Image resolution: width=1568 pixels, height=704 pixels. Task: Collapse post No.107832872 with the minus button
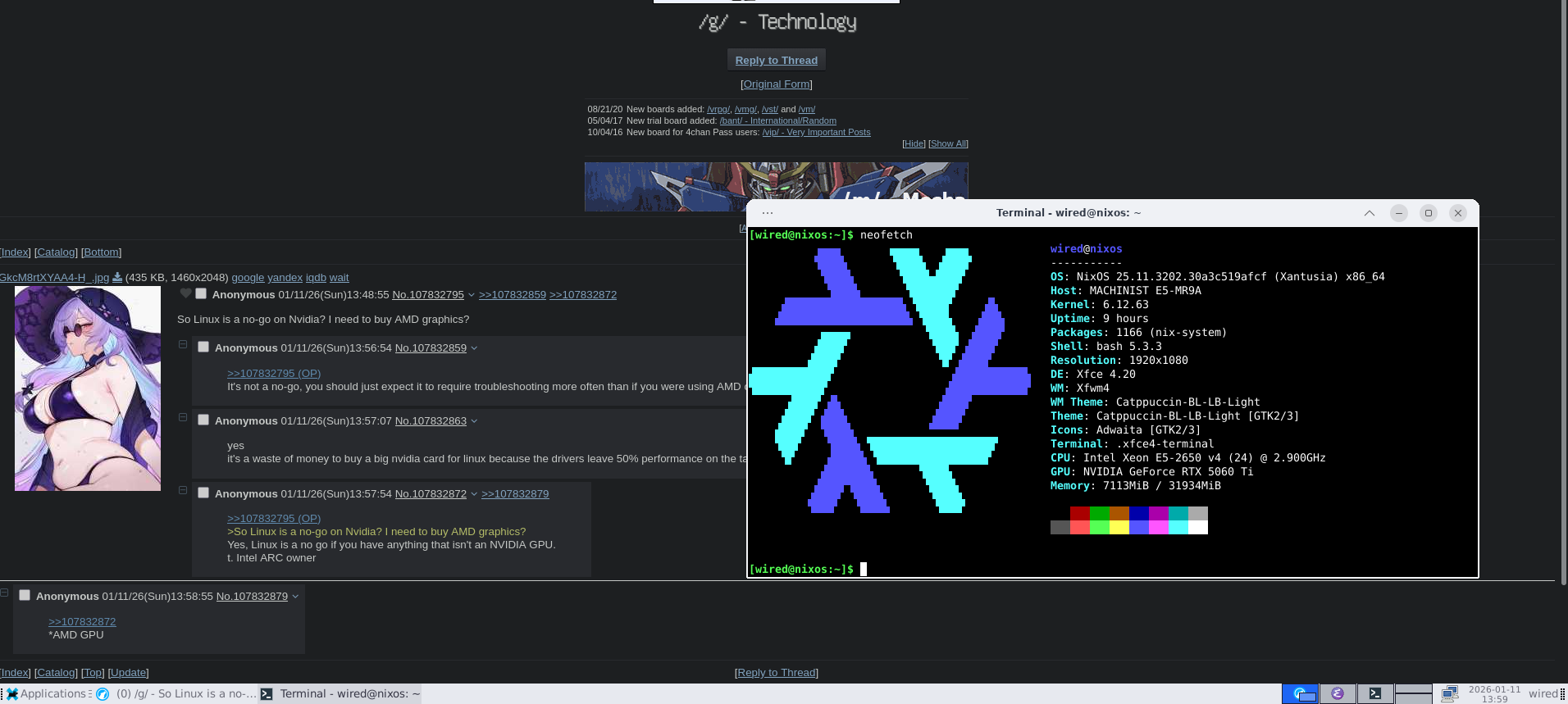pos(183,490)
